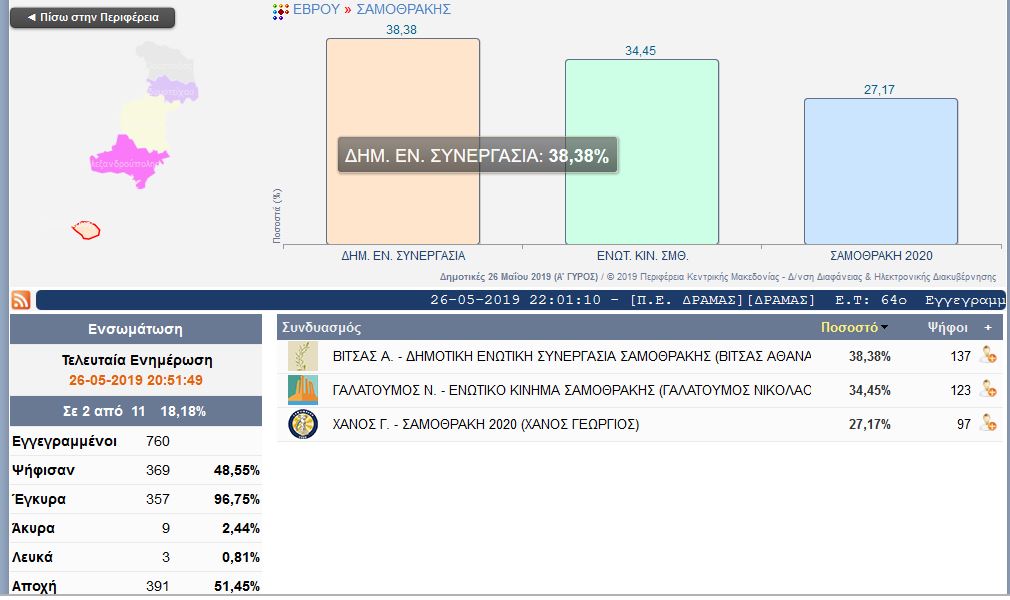Click the ΧΑΝΟΣ Σαμοθράκη 2020 round logo
The height and width of the screenshot is (600, 1010).
pyautogui.click(x=302, y=424)
